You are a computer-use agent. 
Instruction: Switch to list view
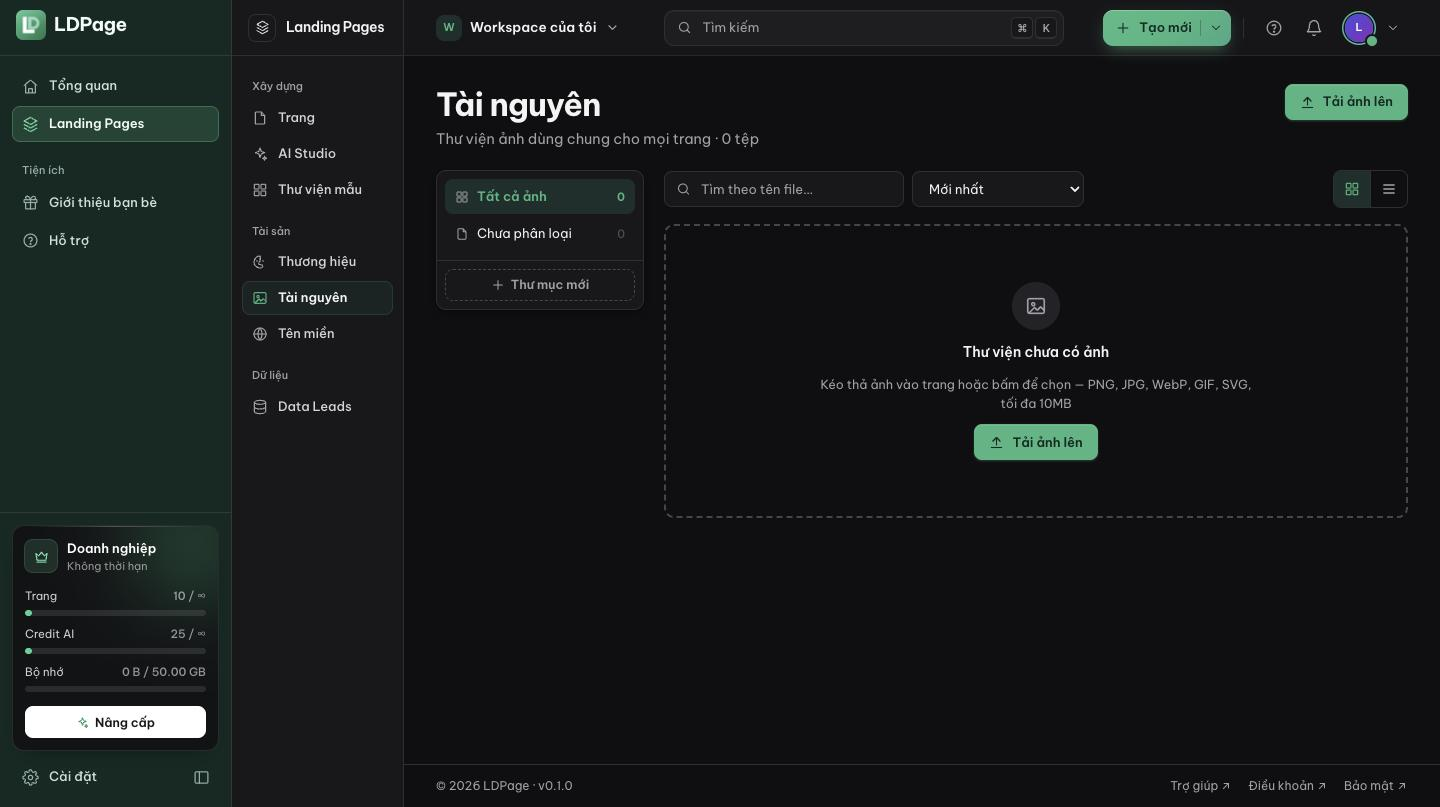[1389, 189]
